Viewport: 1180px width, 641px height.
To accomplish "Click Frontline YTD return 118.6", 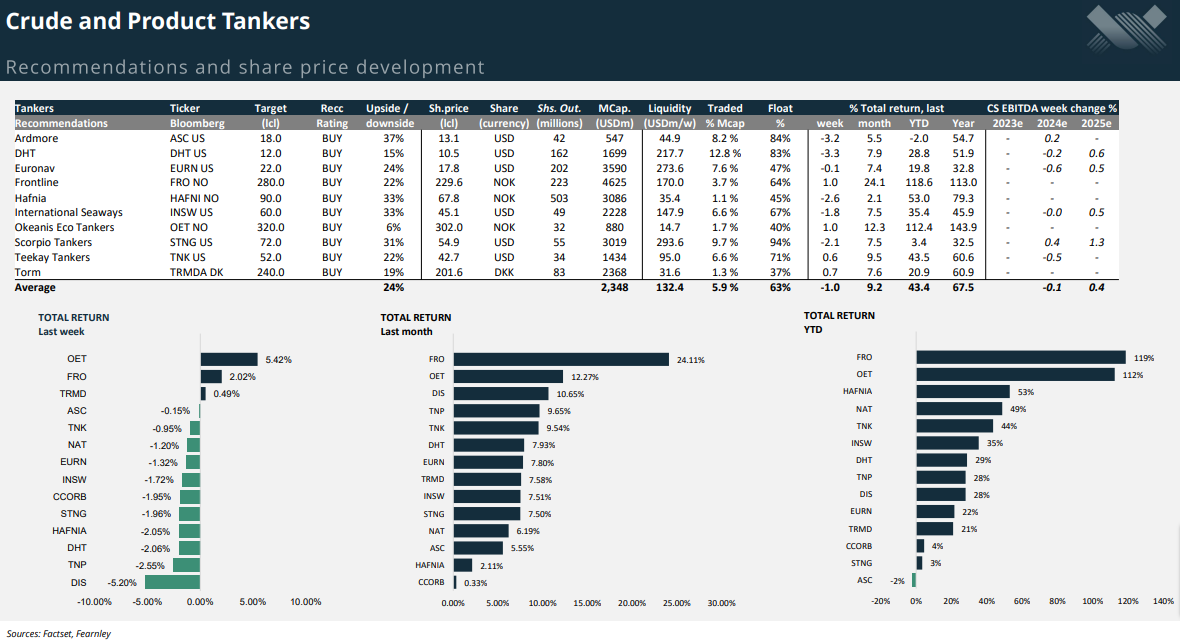I will [919, 183].
